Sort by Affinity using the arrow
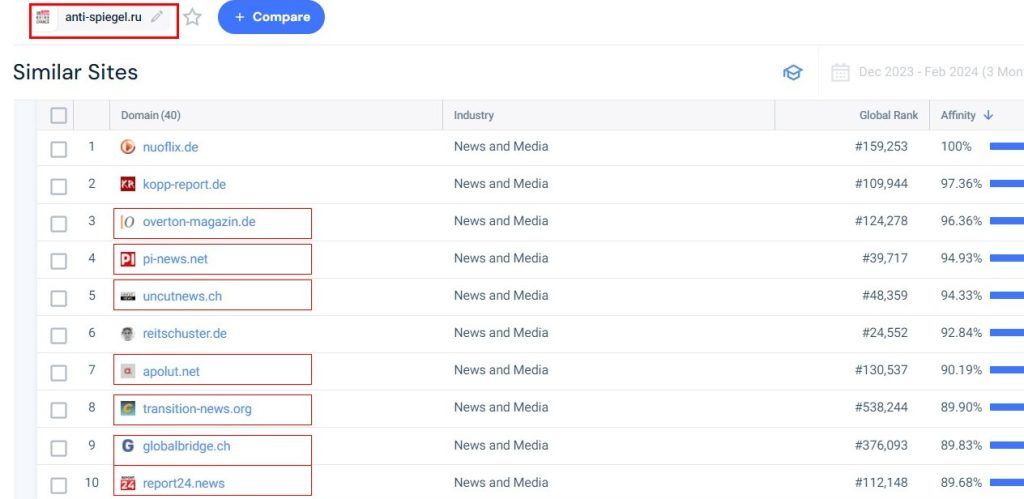This screenshot has width=1024, height=499. click(988, 115)
